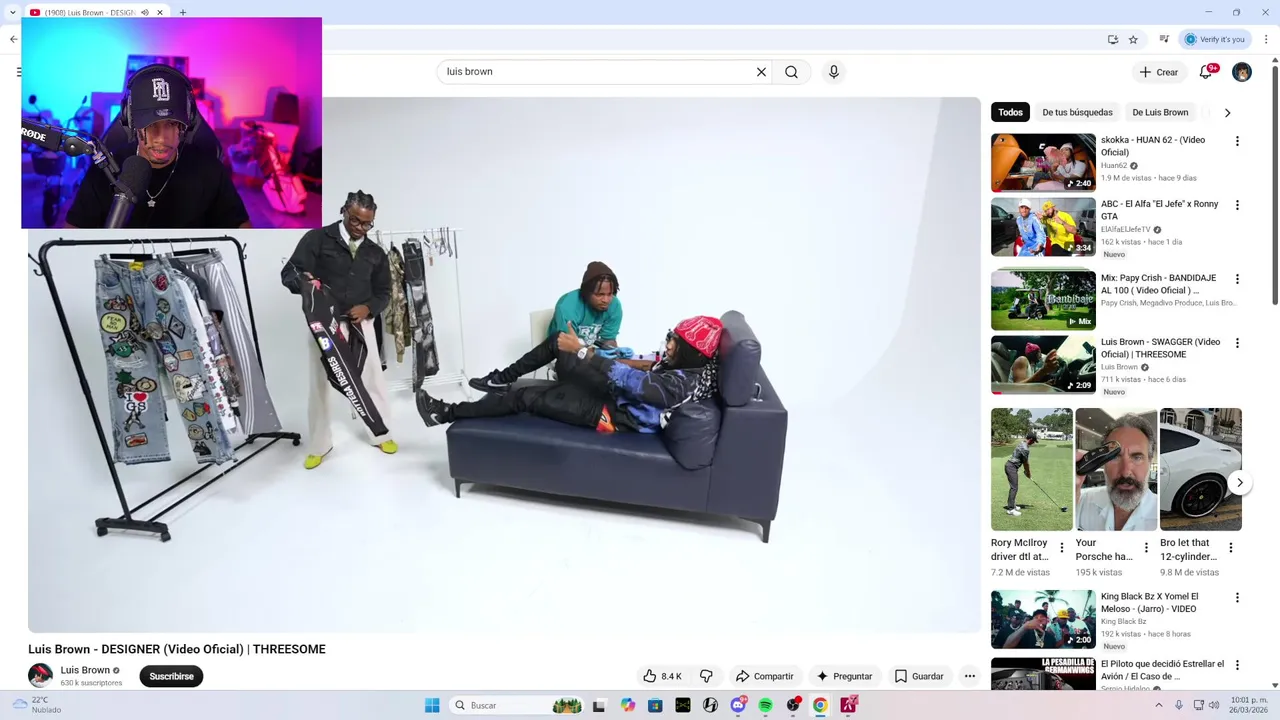Open Chrome media controls icon
Viewport: 1280px width, 720px height.
coord(1164,39)
